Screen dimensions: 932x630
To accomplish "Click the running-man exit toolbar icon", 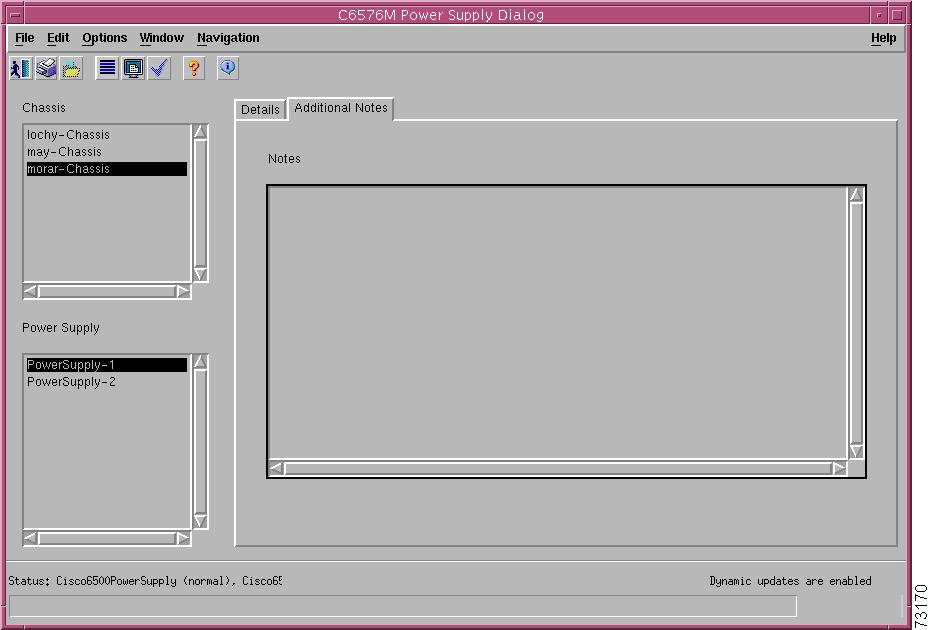I will click(21, 68).
